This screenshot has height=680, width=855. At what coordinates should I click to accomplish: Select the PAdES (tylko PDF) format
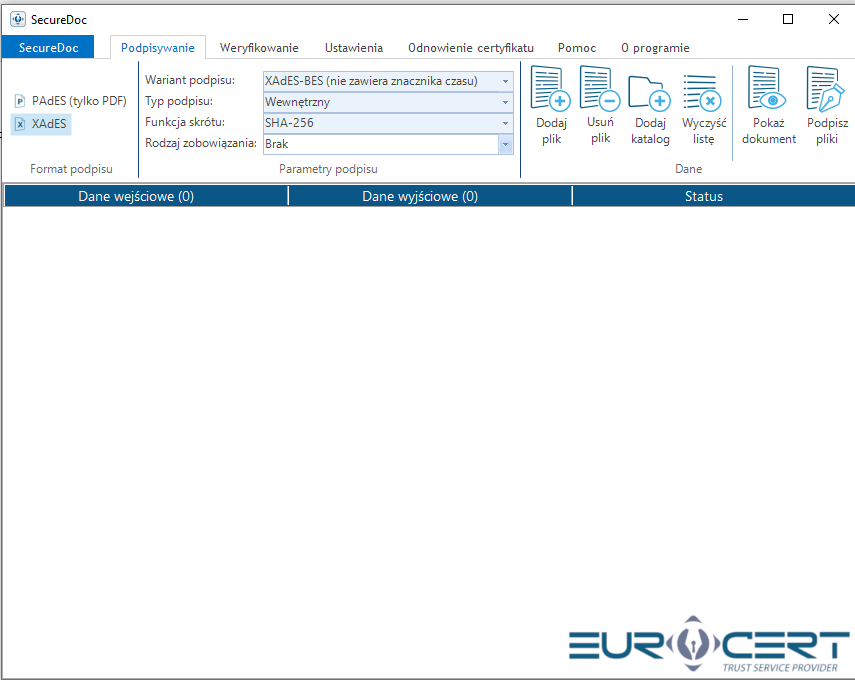click(x=70, y=101)
